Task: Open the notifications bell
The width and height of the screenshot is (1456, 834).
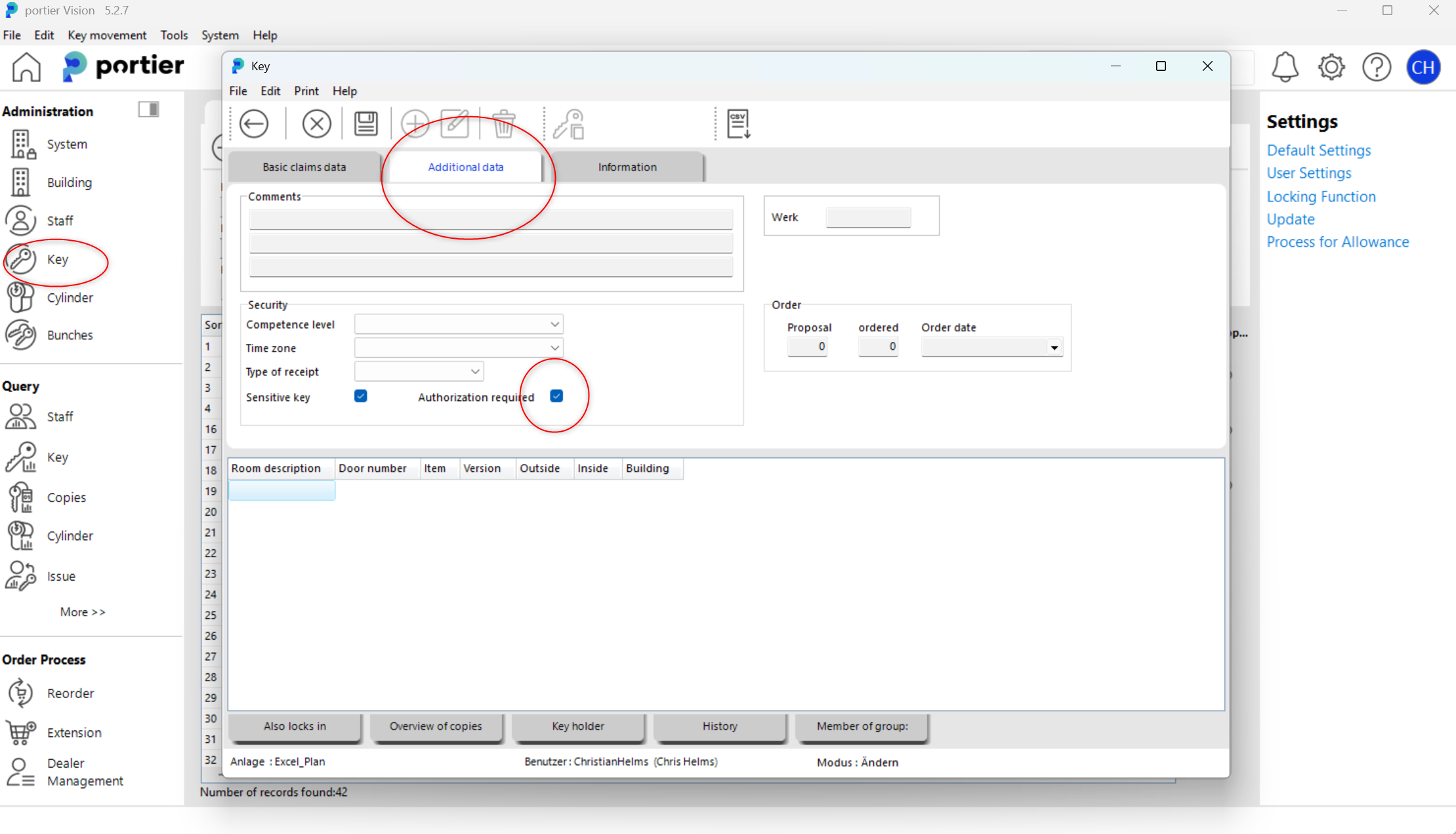Action: click(x=1285, y=67)
